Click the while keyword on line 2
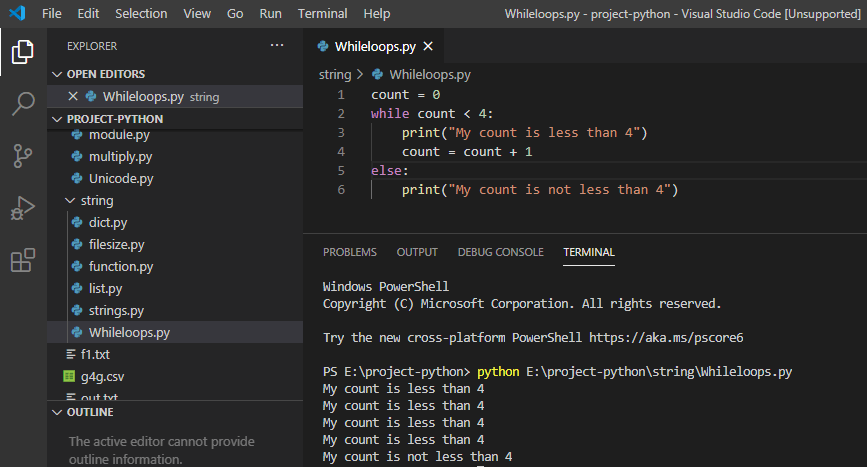The image size is (867, 467). click(390, 113)
